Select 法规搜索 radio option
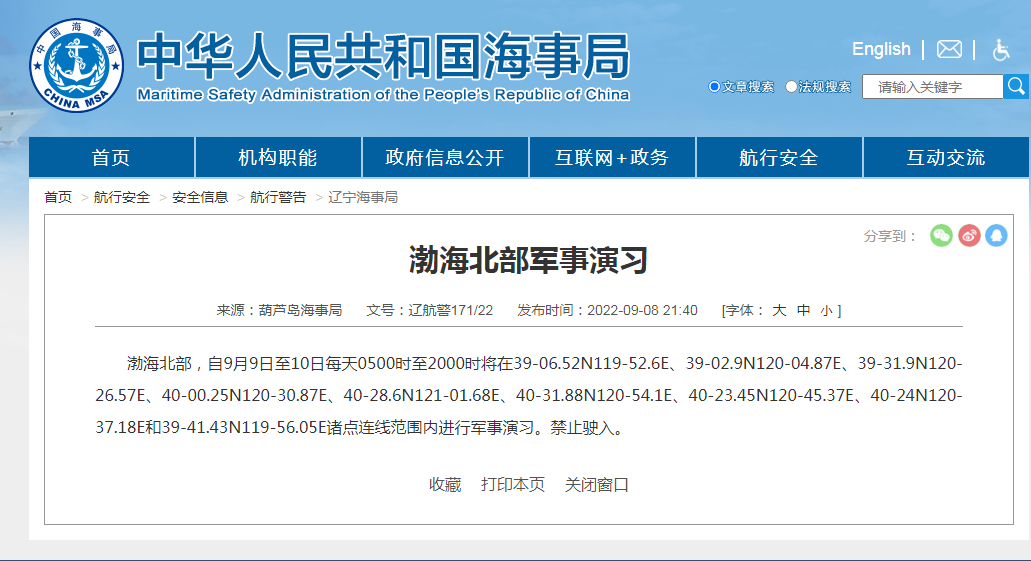Screen dimensions: 1031x561 tap(791, 87)
